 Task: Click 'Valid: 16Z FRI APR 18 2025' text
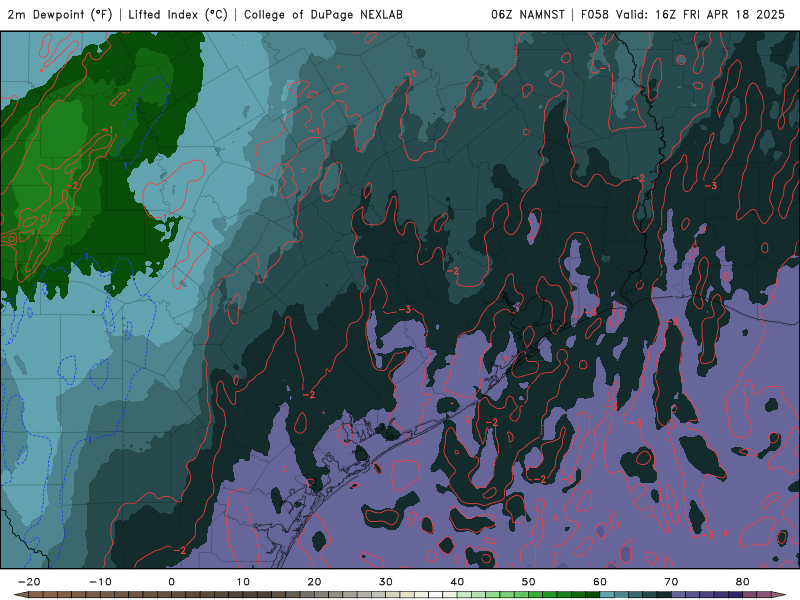(x=701, y=15)
